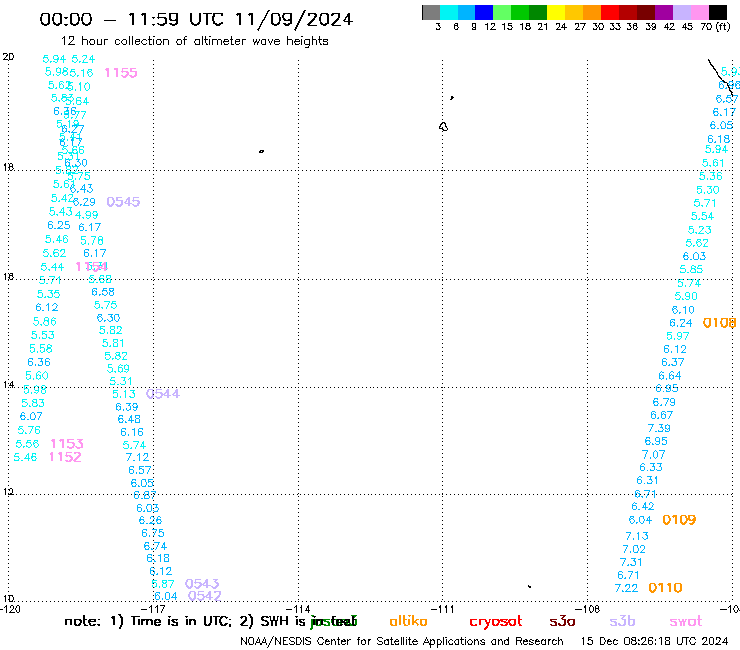Pick the dark blue swatch left of the 12 ft mark
740x650 pixels.
[484, 12]
